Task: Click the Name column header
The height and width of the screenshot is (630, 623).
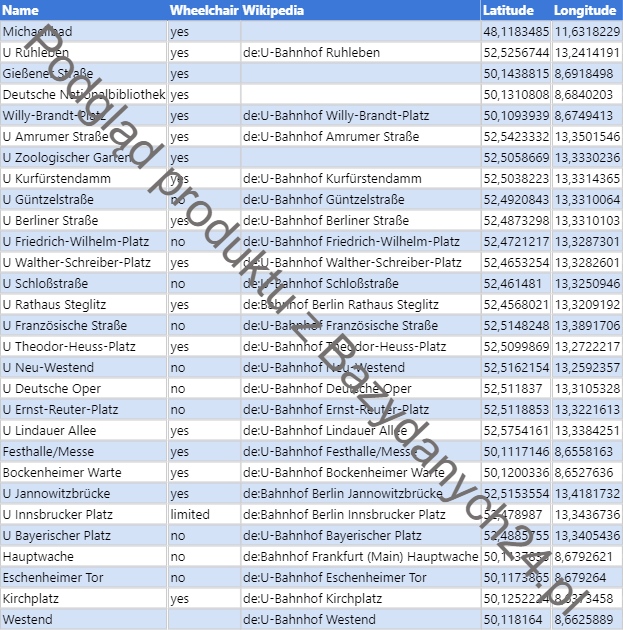Action: coord(84,10)
